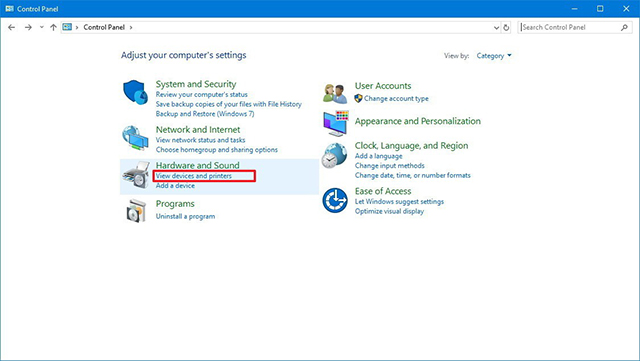
Task: Click the Clock, Language, and Region globe icon
Action: [334, 156]
